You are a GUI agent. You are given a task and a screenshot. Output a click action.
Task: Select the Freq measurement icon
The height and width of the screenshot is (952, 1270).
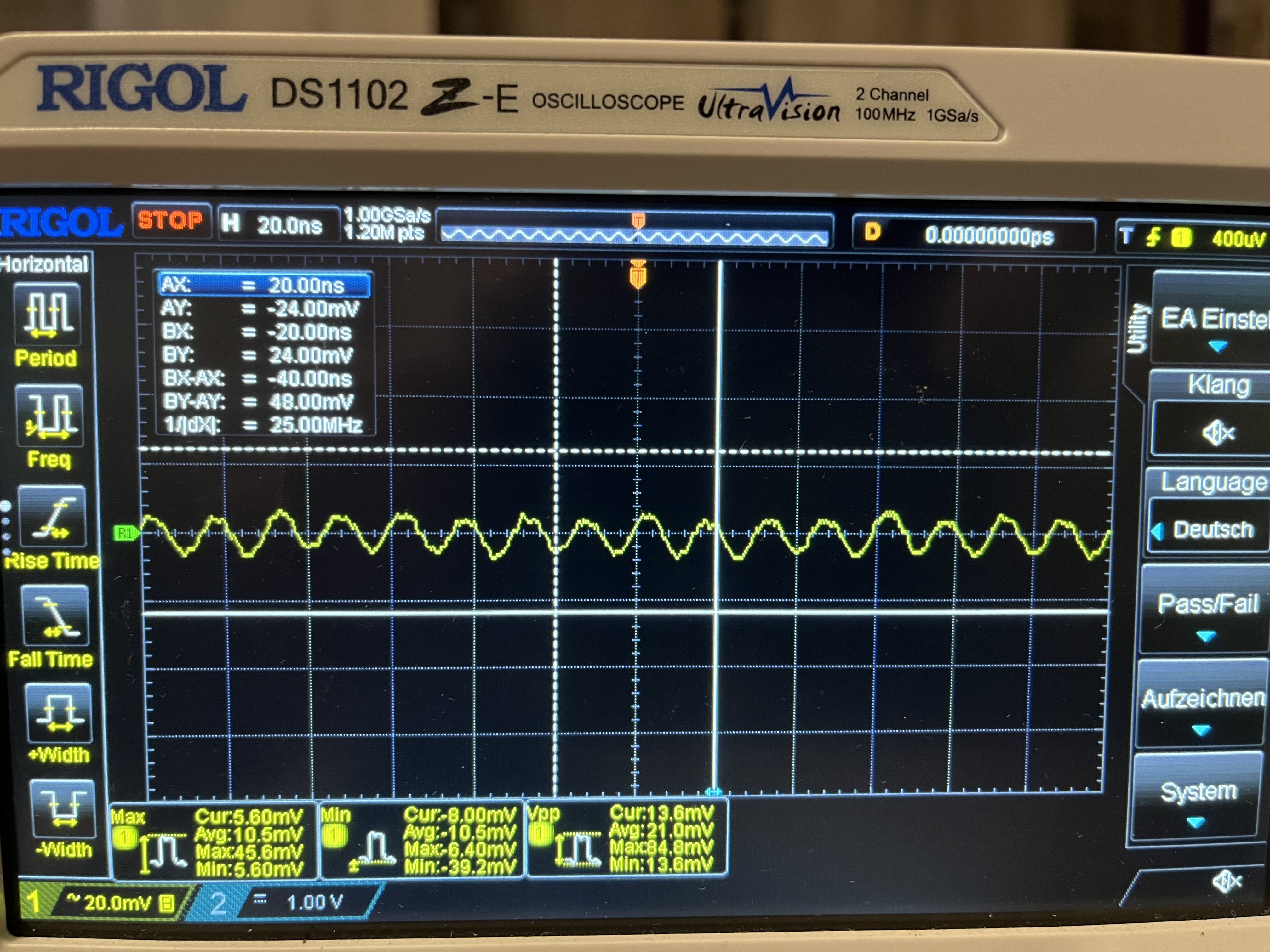50,416
